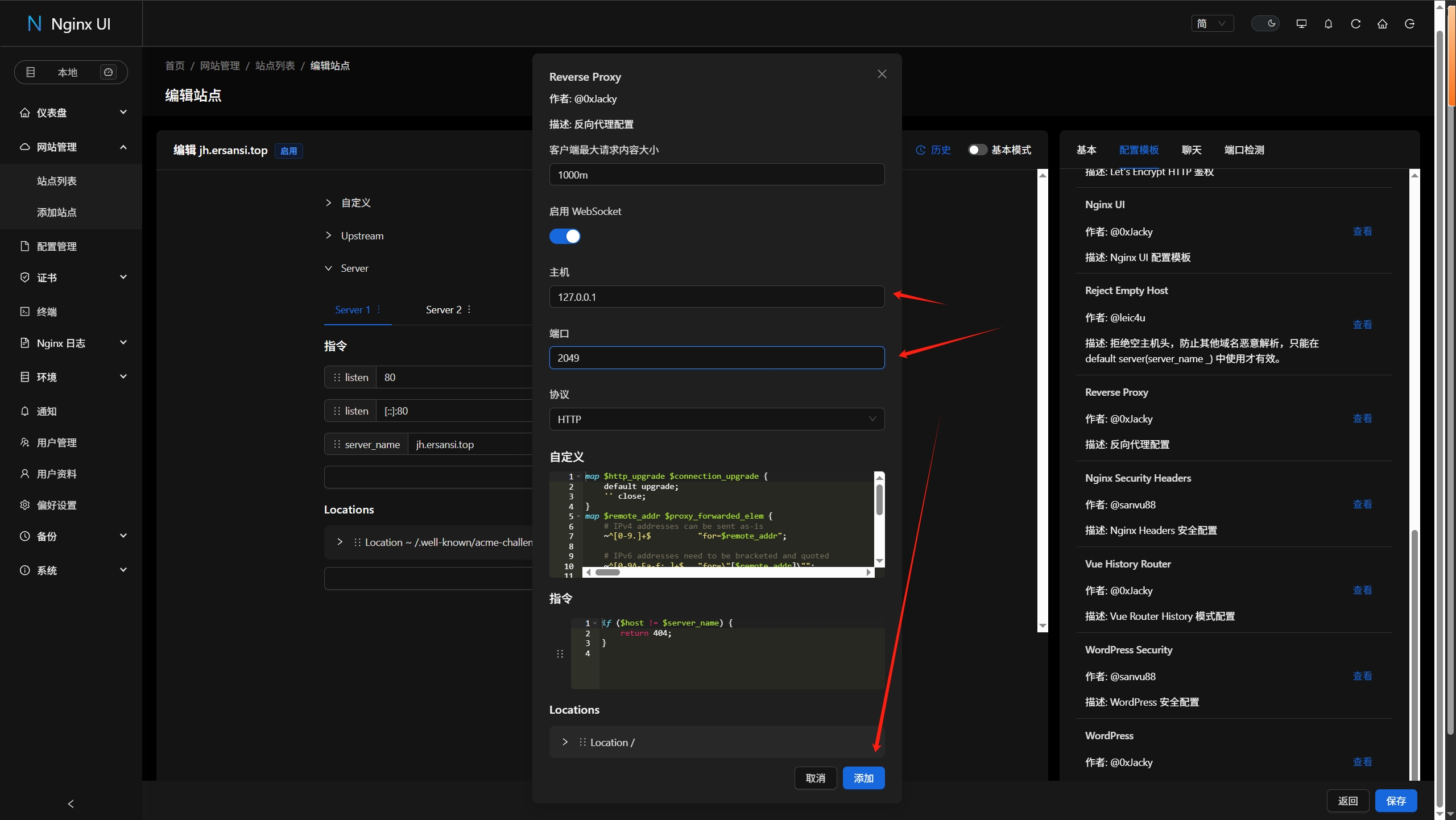The width and height of the screenshot is (1456, 820).
Task: Expand the 备份 sidebar menu
Action: tap(71, 536)
